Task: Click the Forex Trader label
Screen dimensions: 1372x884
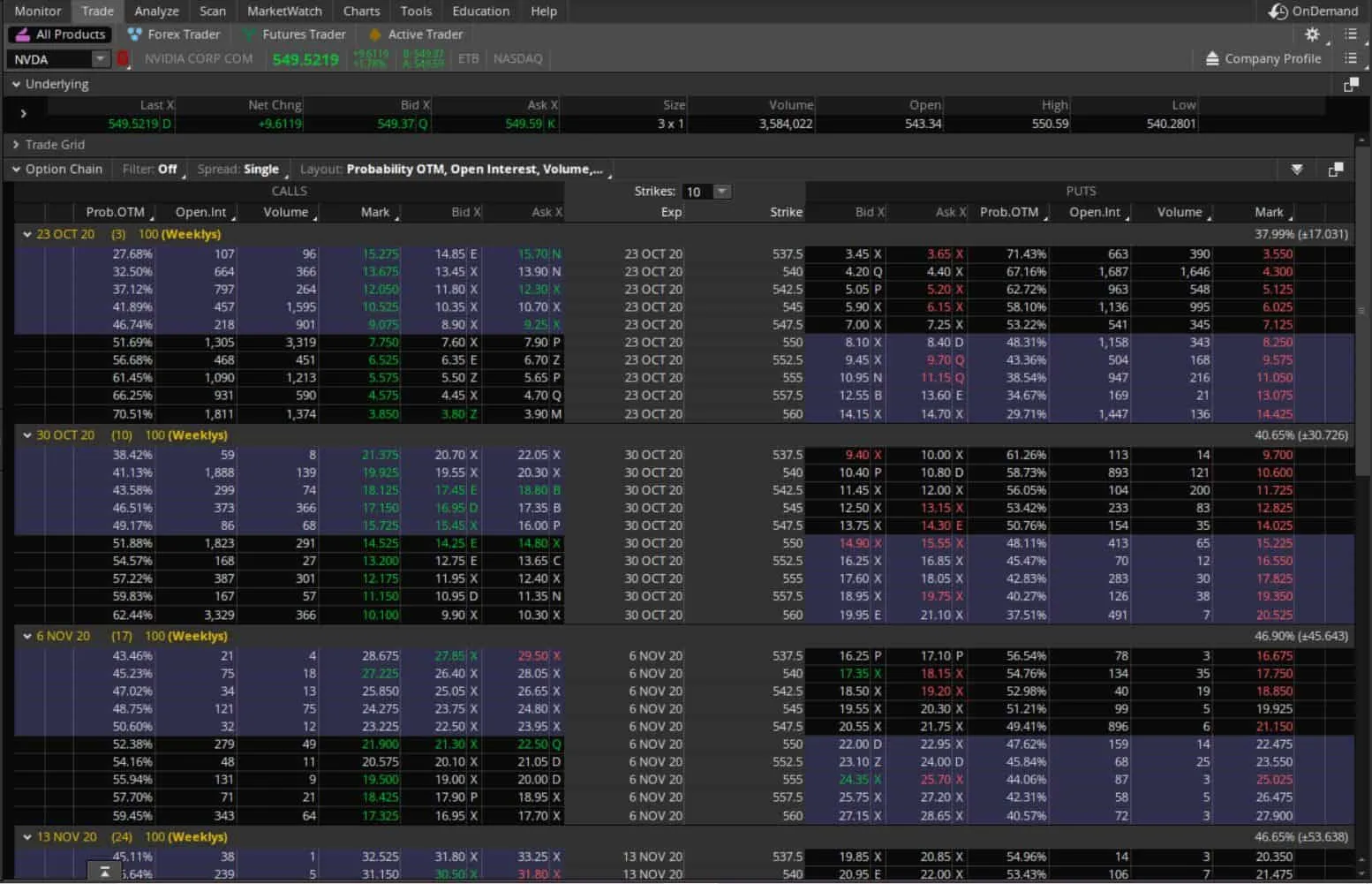Action: click(184, 34)
